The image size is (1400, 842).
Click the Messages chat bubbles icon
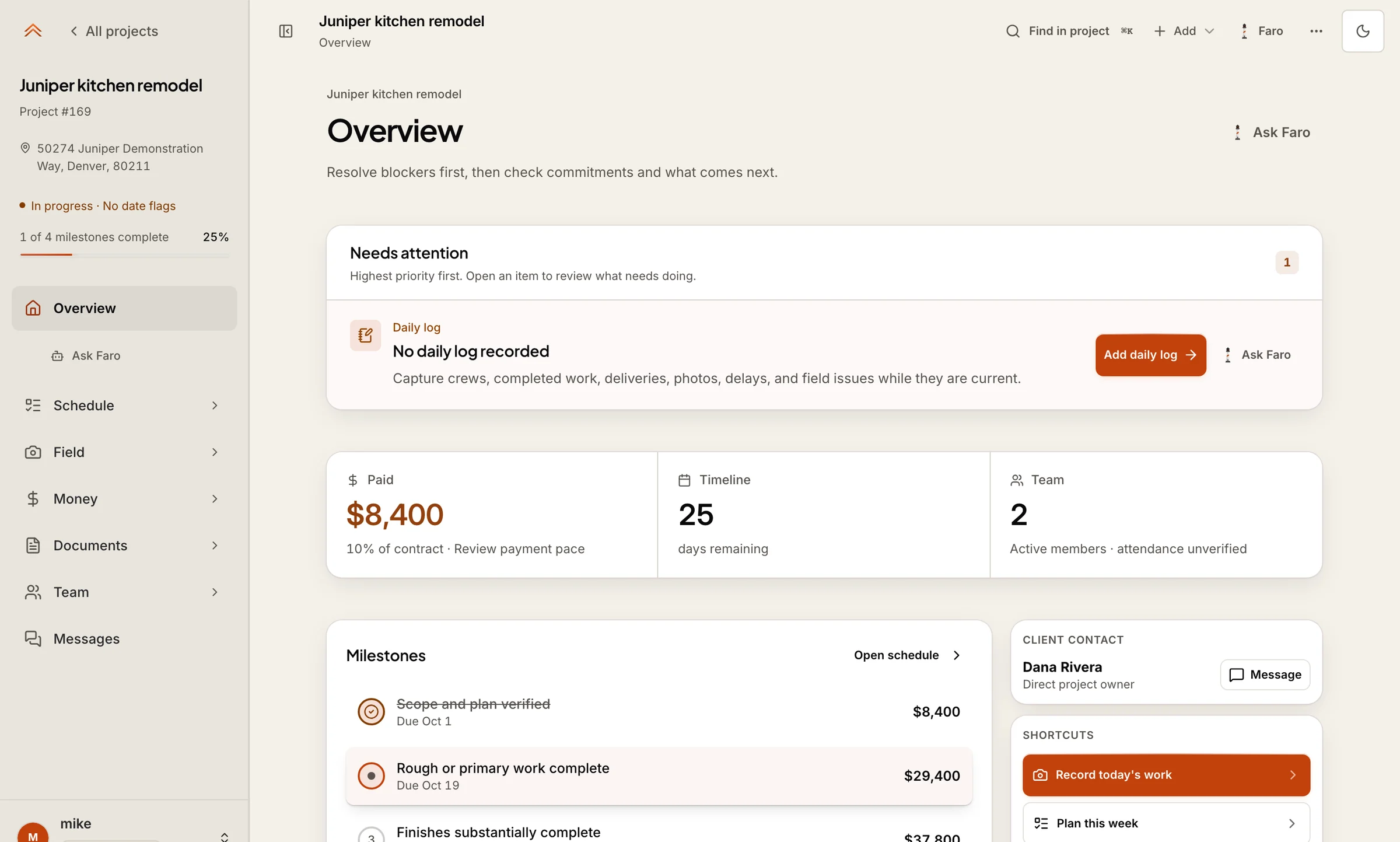pos(33,638)
